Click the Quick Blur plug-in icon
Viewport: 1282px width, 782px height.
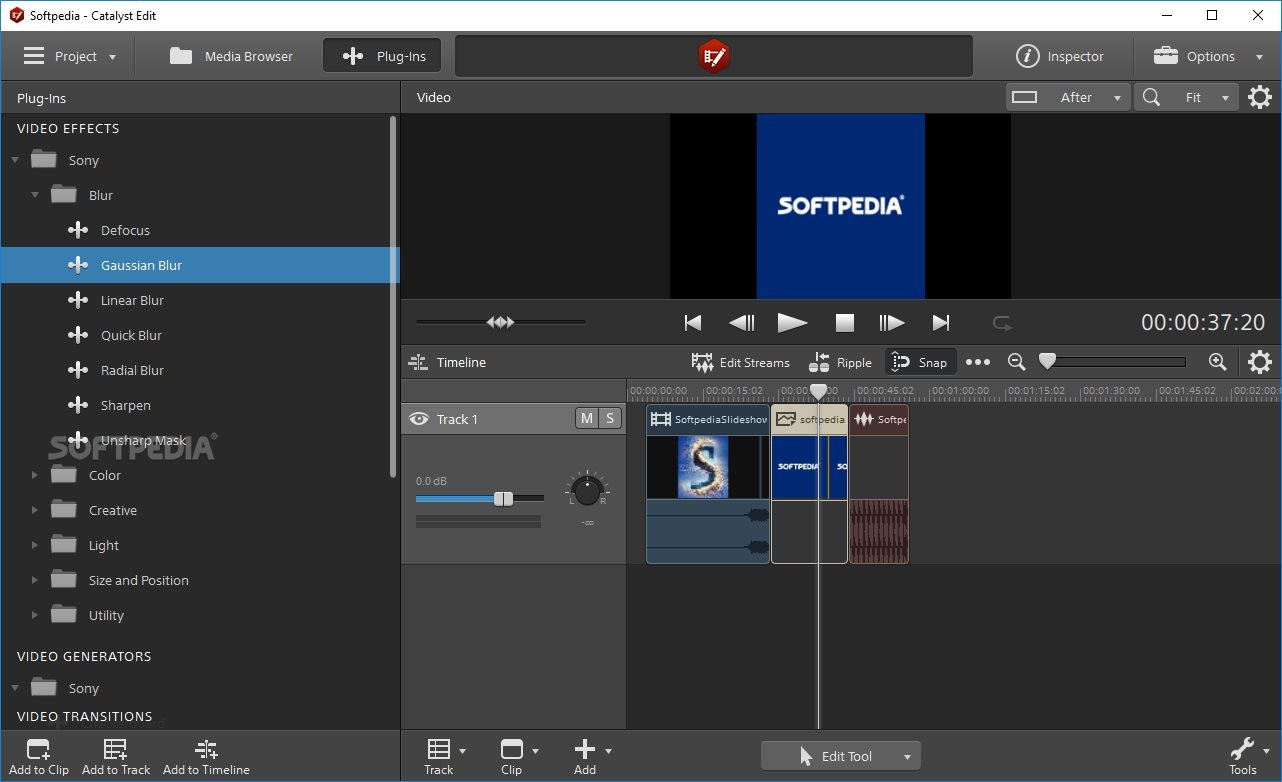78,335
